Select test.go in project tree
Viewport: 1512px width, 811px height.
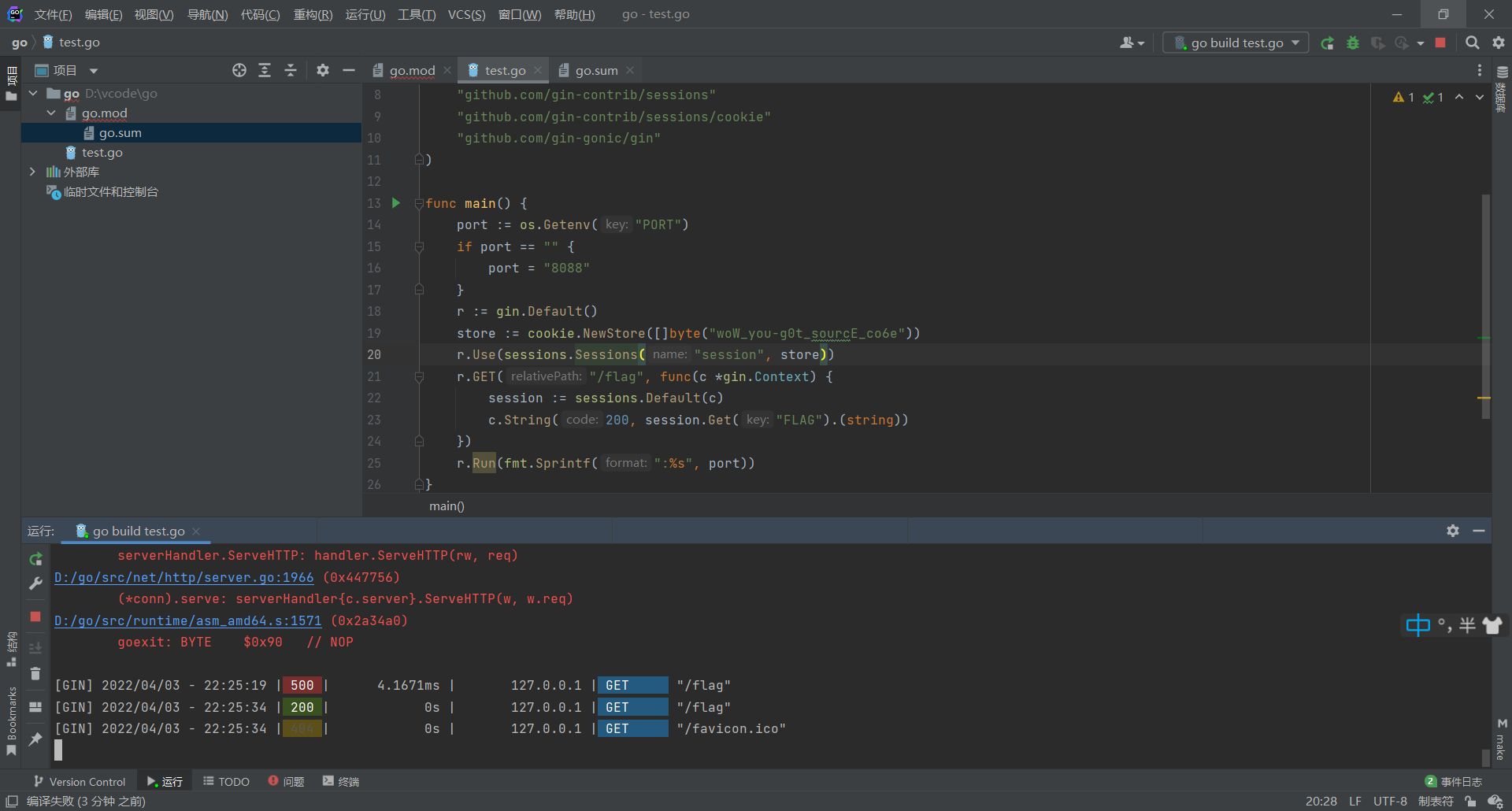102,152
